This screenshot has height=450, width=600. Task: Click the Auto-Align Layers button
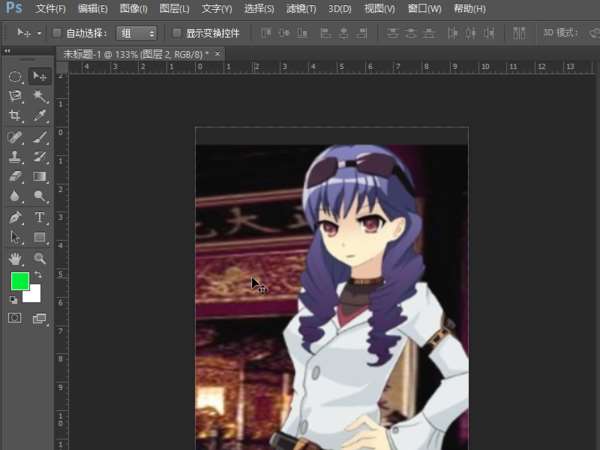pos(519,33)
